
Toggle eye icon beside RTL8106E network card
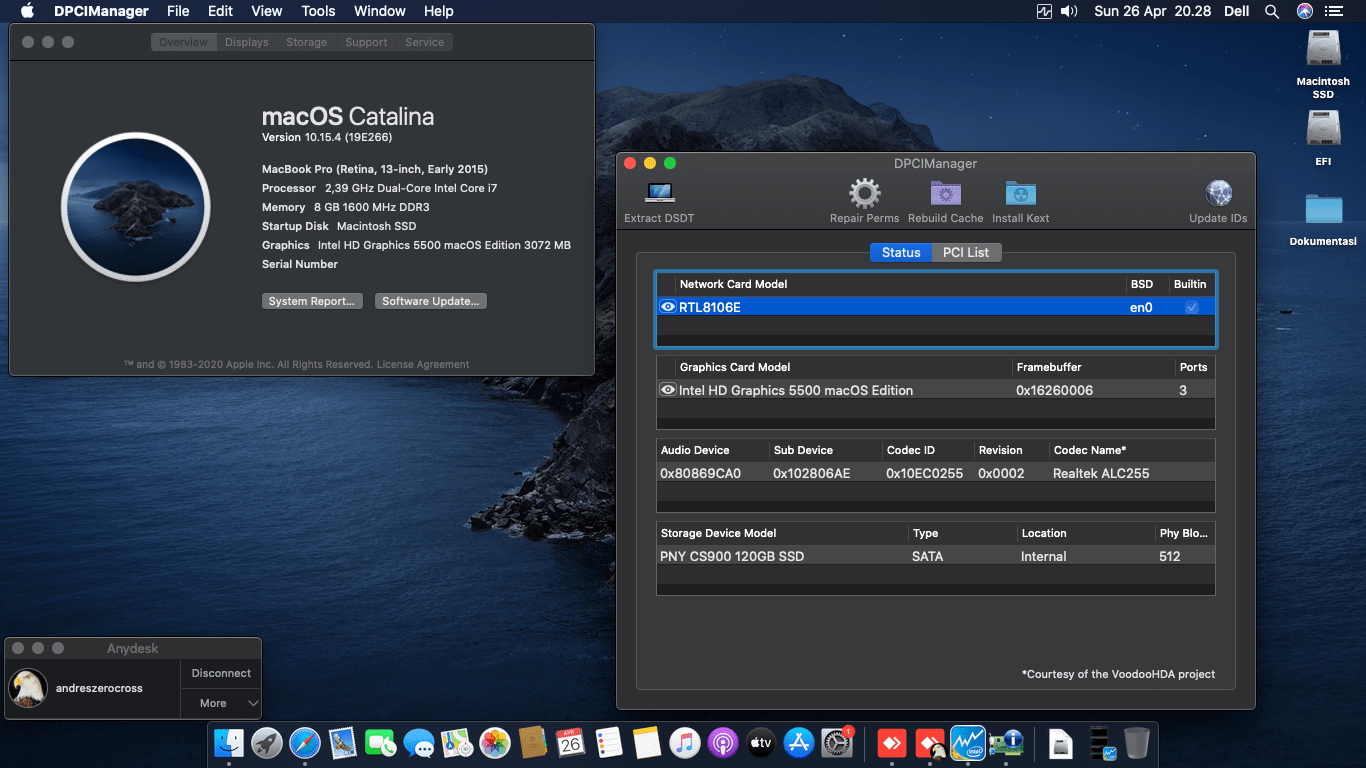[x=668, y=307]
